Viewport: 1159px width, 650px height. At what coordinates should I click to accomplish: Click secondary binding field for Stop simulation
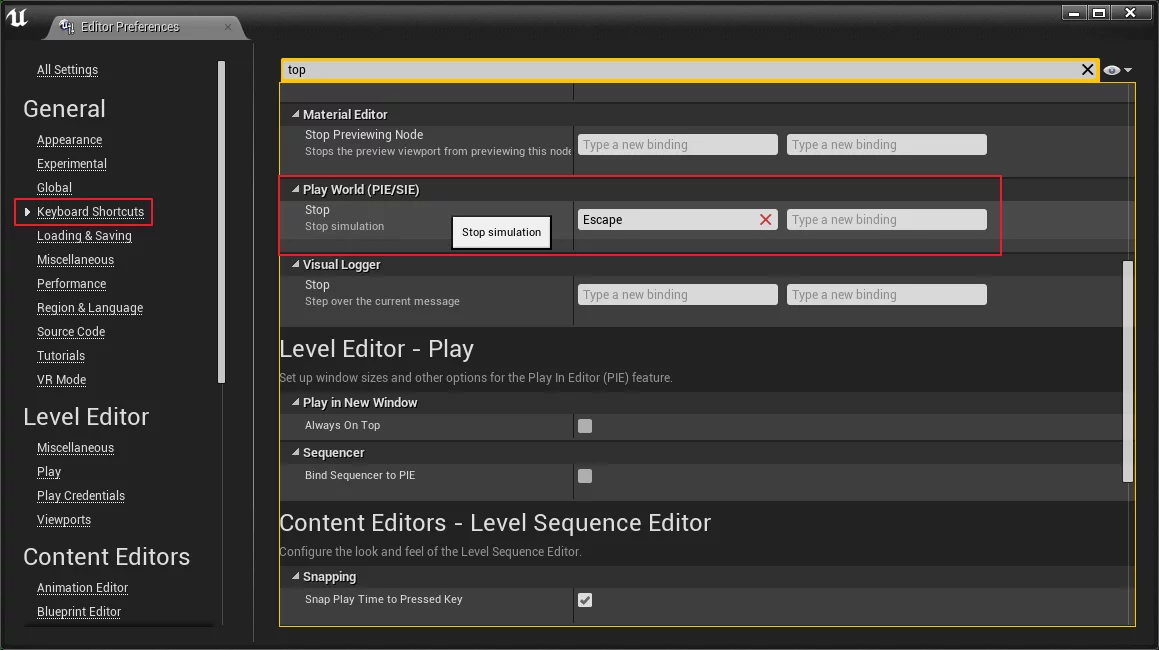886,220
